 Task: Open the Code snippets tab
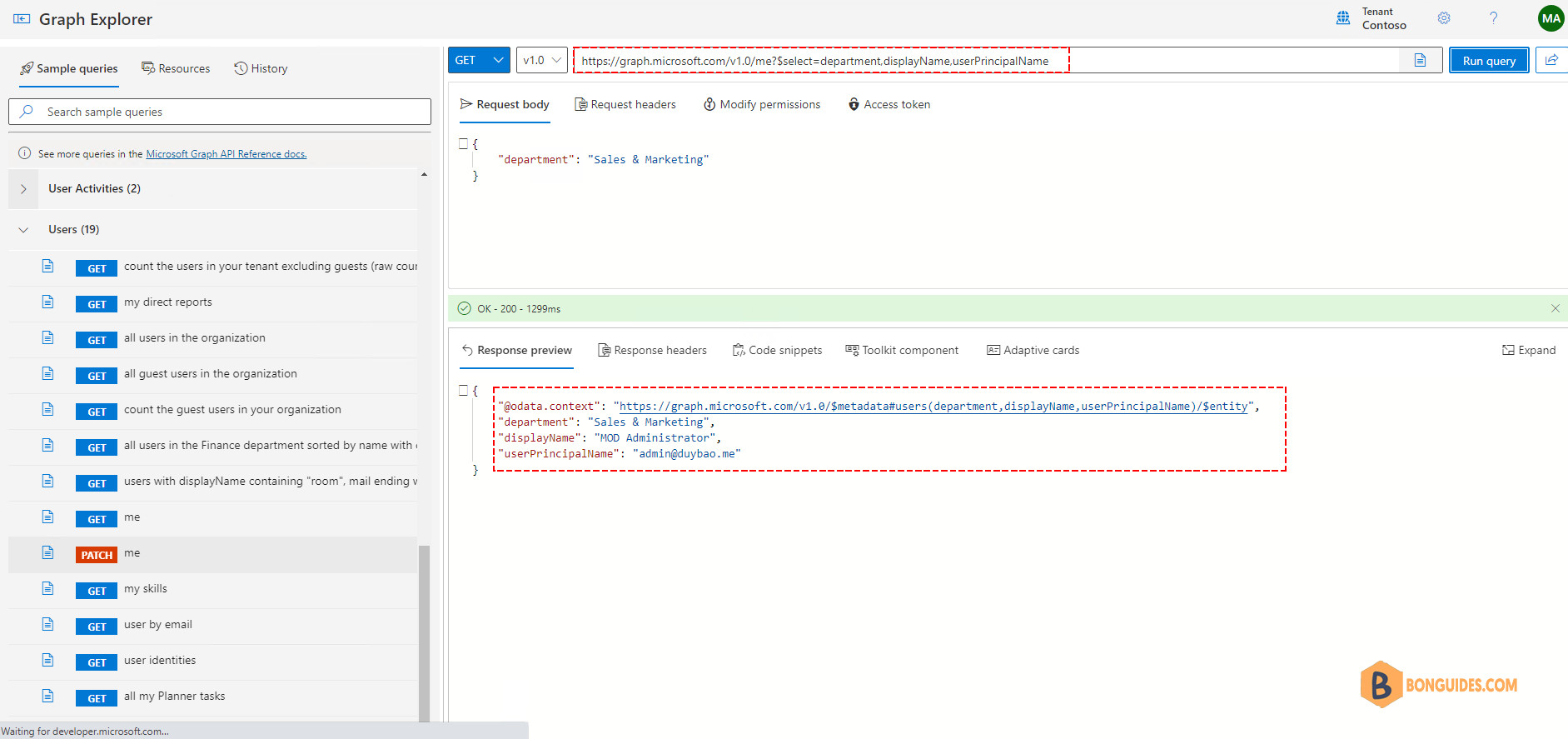(x=777, y=350)
